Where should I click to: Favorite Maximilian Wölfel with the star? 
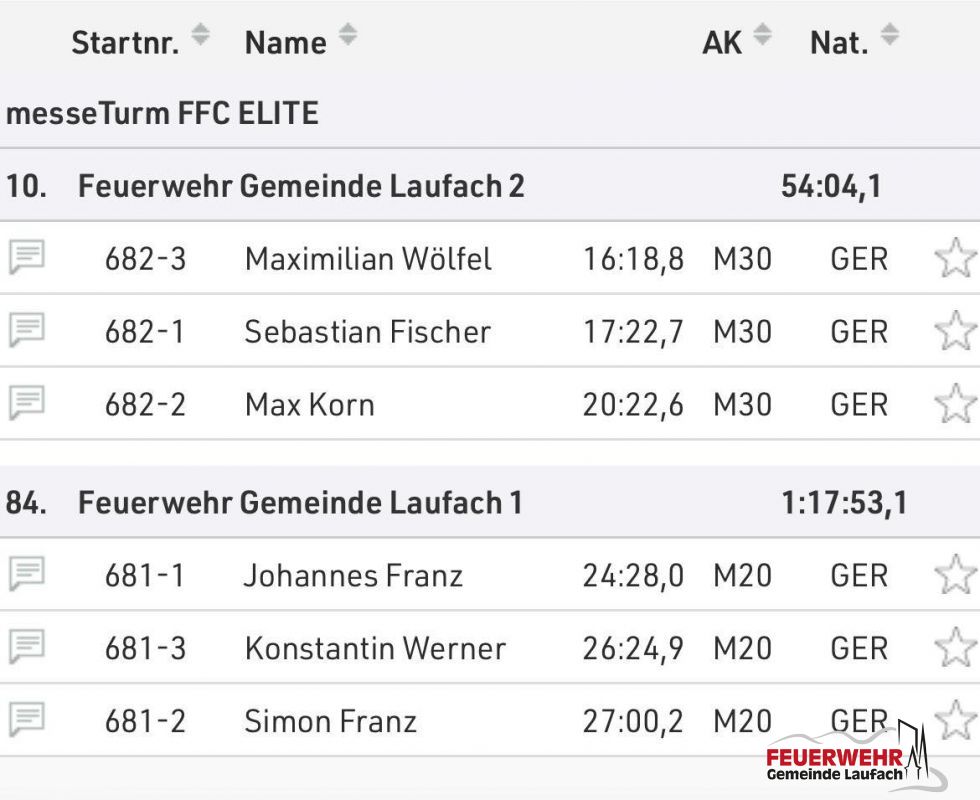click(x=955, y=259)
